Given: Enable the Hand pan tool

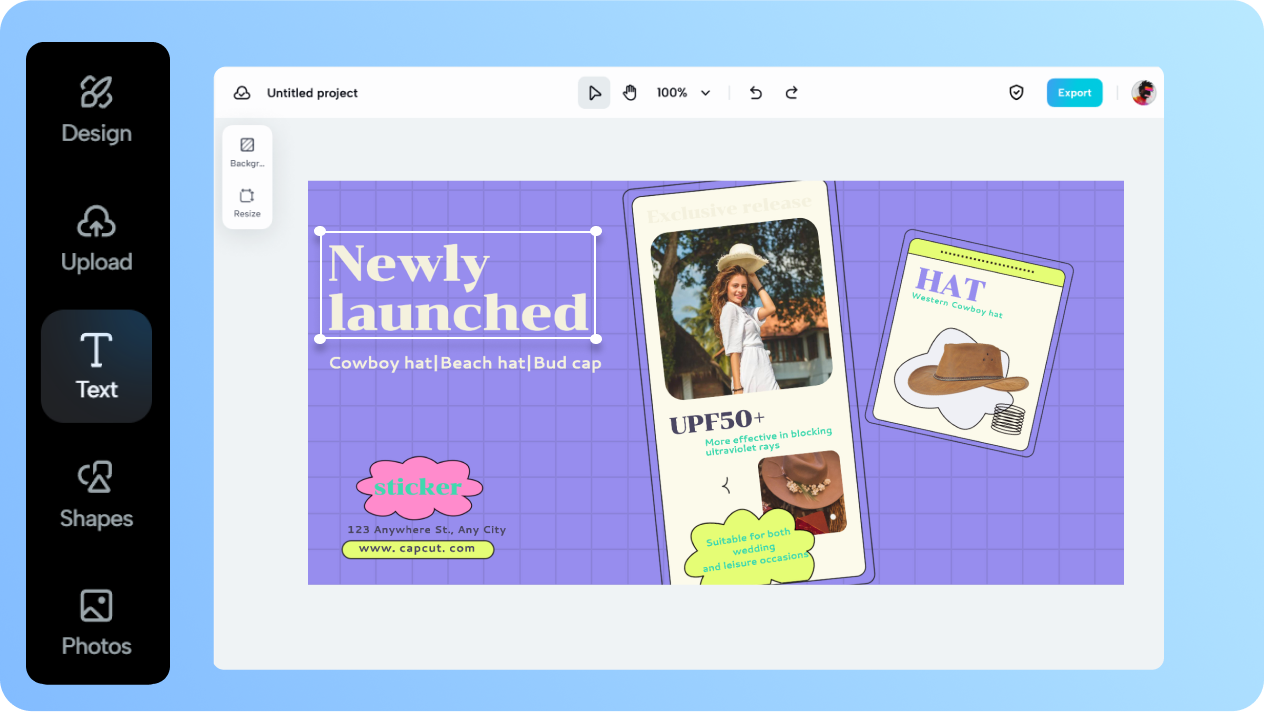Looking at the screenshot, I should (629, 92).
